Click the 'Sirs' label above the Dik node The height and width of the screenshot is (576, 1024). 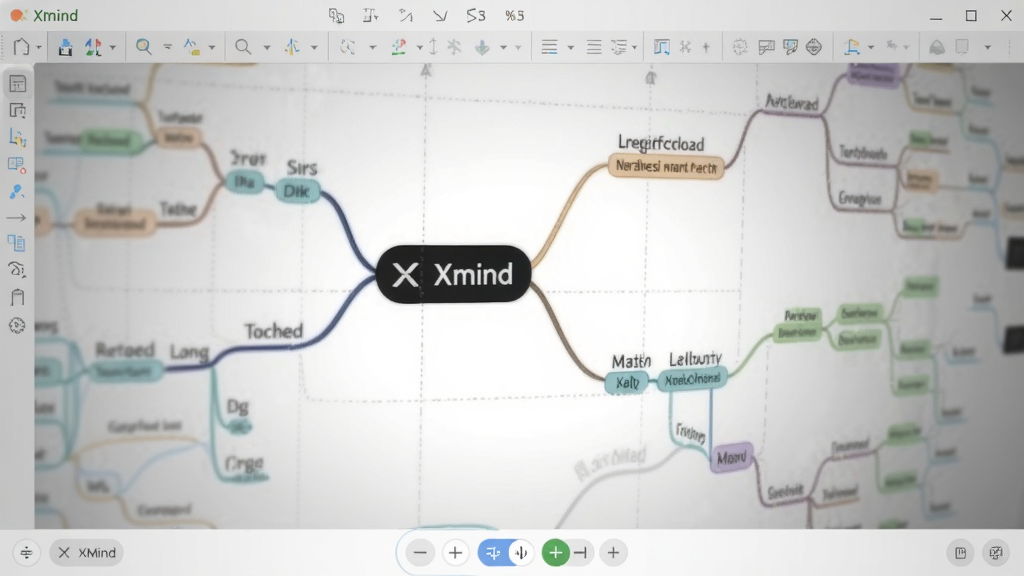(x=302, y=168)
